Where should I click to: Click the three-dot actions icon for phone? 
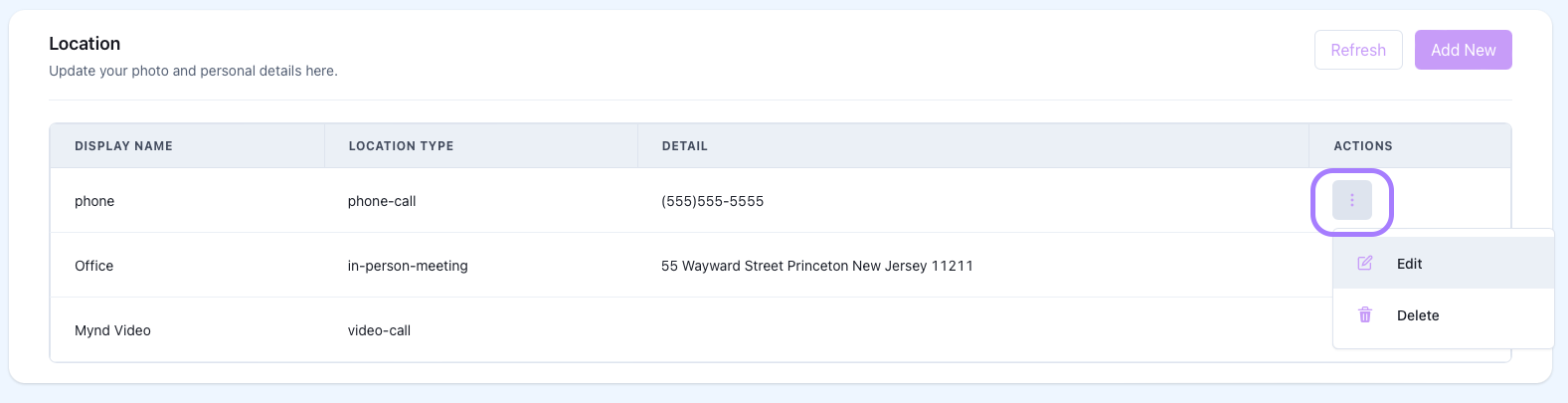[1351, 201]
